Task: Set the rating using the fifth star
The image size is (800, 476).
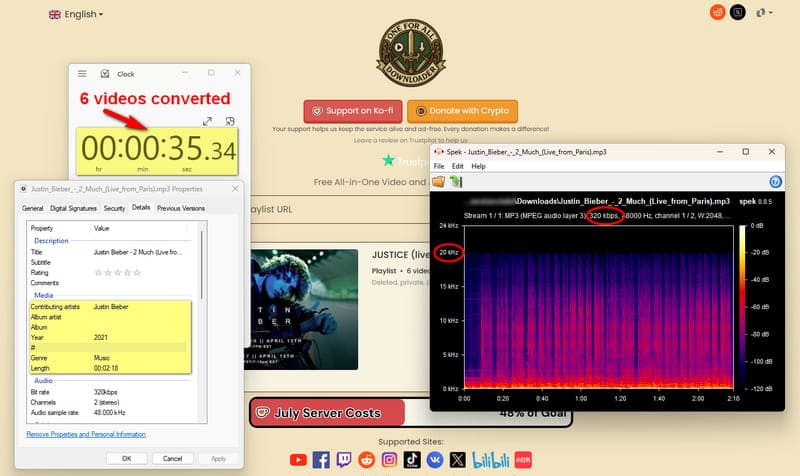Action: pyautogui.click(x=137, y=272)
